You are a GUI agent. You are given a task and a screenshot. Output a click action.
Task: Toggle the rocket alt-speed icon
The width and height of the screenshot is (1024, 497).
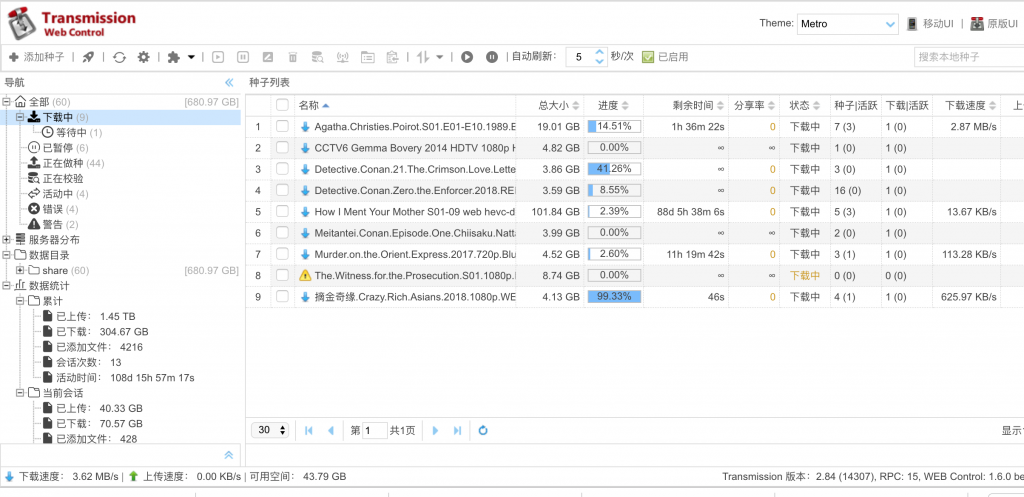pos(88,57)
